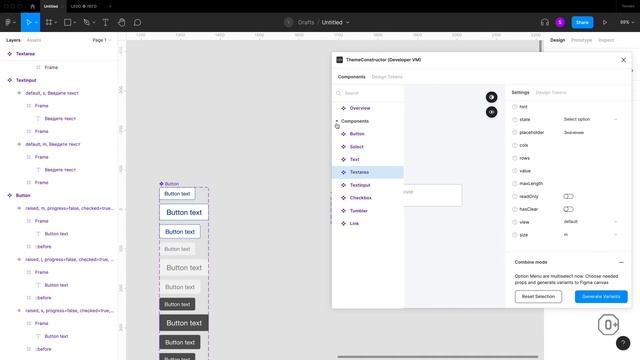
Task: Switch to the Assets tab
Action: click(x=34, y=40)
